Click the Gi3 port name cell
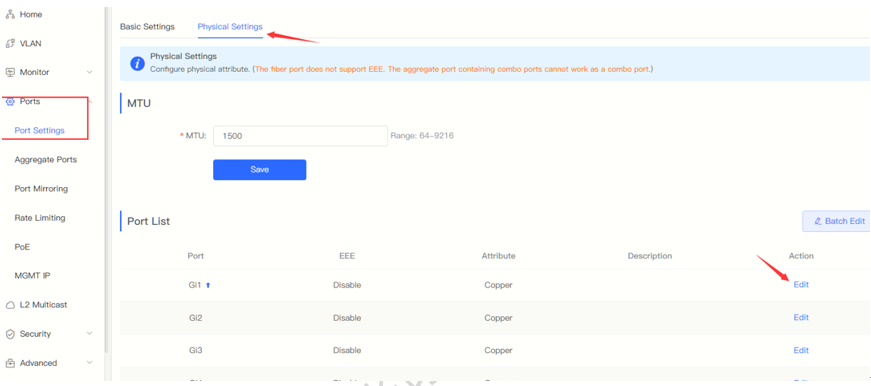The height and width of the screenshot is (386, 871). [x=196, y=350]
